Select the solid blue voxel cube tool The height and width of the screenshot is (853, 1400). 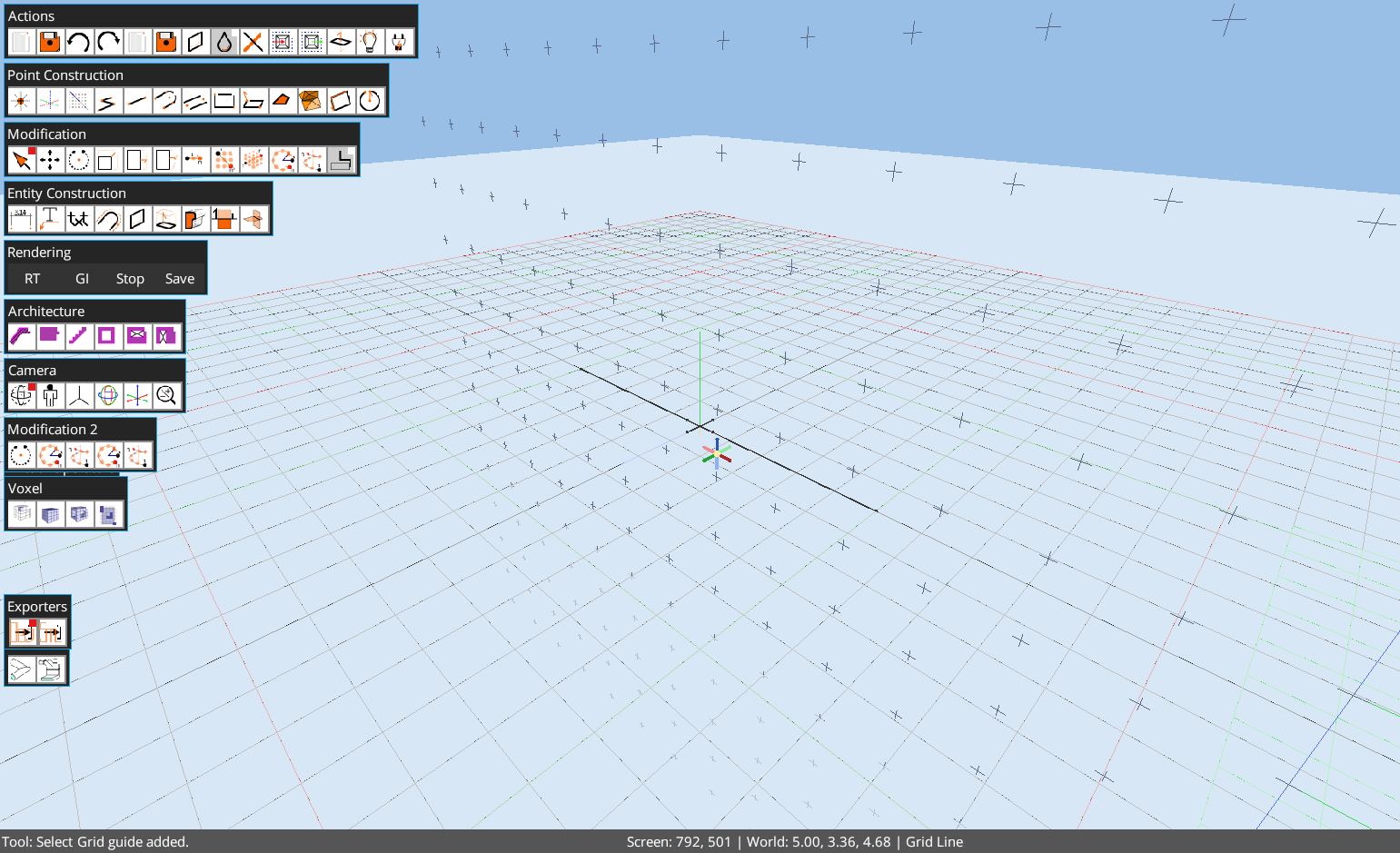[50, 514]
